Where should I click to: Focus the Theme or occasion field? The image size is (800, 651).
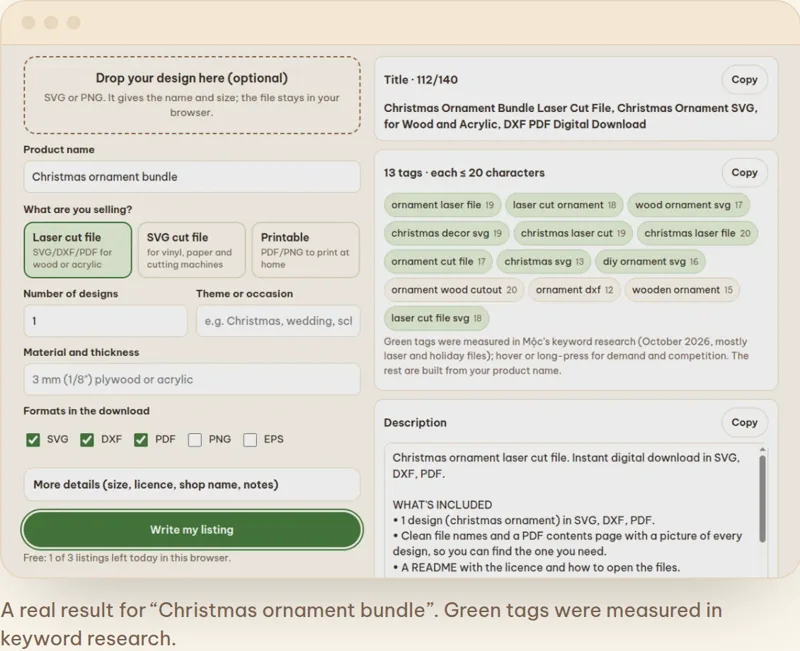(278, 321)
